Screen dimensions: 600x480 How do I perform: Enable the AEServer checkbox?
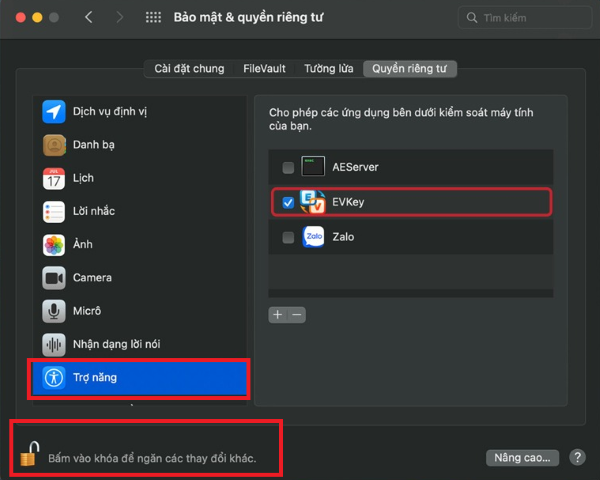[288, 167]
